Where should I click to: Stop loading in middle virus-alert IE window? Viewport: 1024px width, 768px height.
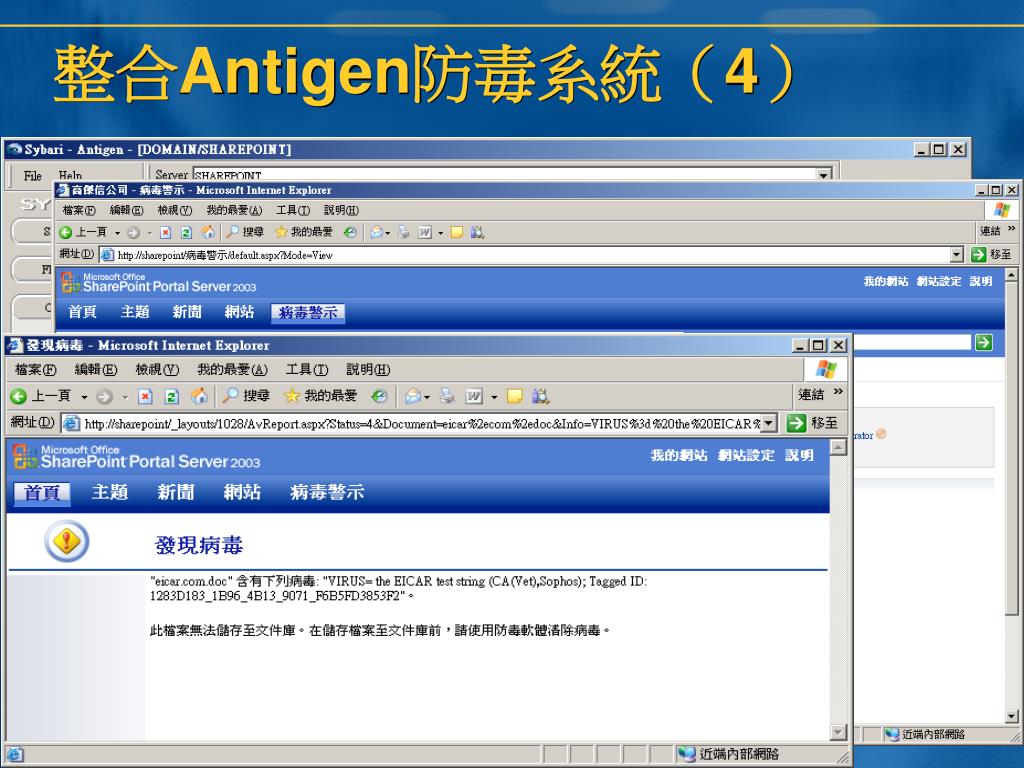pos(165,232)
